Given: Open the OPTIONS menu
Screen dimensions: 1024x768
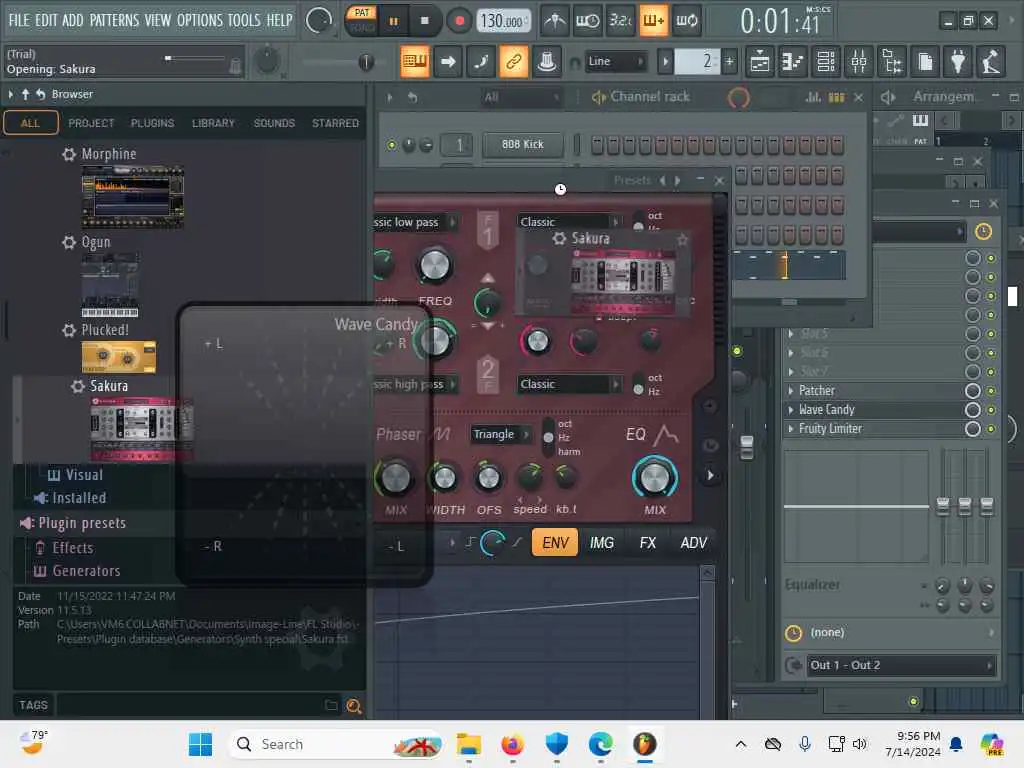Looking at the screenshot, I should (x=200, y=20).
